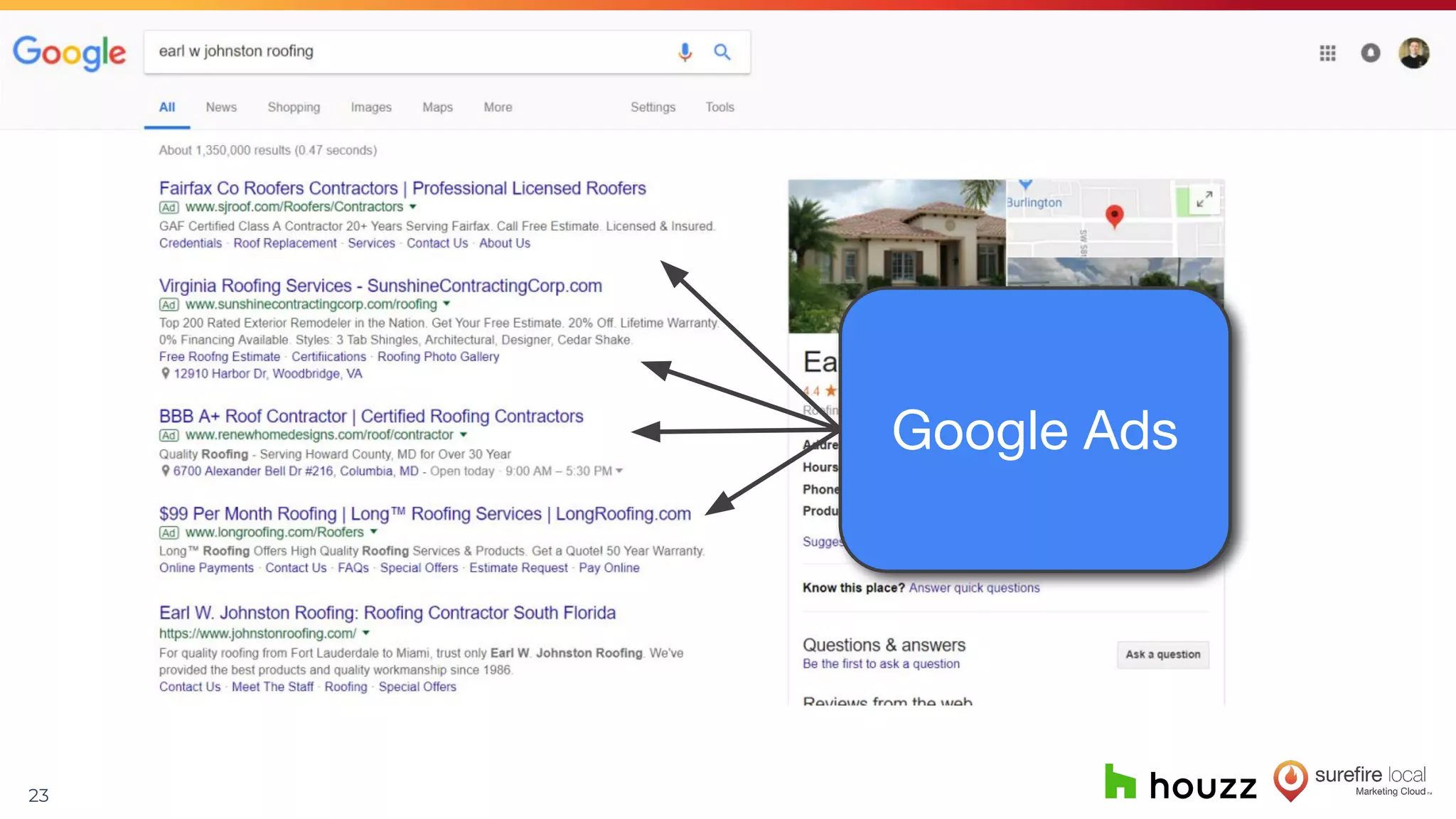This screenshot has height=819, width=1456.
Task: Start voice search with microphone icon
Action: (x=685, y=52)
